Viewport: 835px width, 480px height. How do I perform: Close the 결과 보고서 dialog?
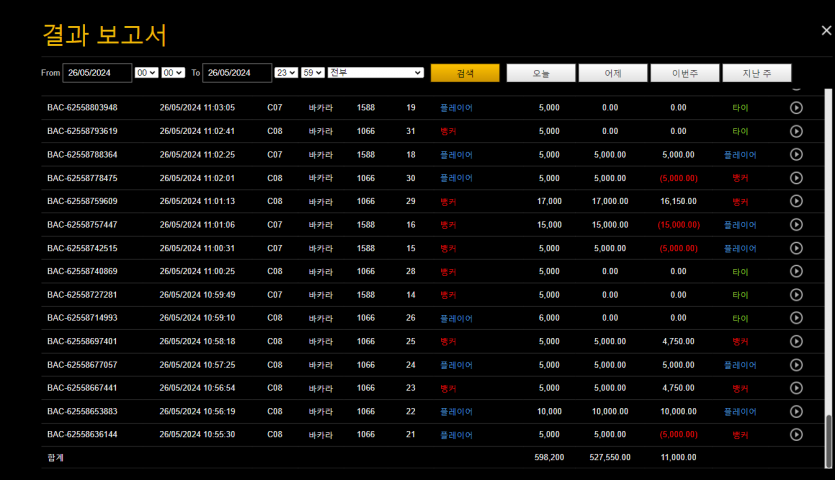click(x=826, y=31)
